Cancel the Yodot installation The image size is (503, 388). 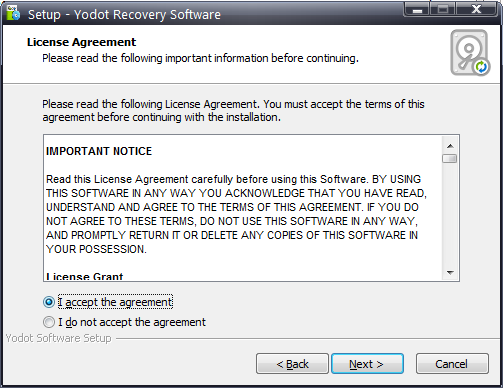(x=452, y=364)
